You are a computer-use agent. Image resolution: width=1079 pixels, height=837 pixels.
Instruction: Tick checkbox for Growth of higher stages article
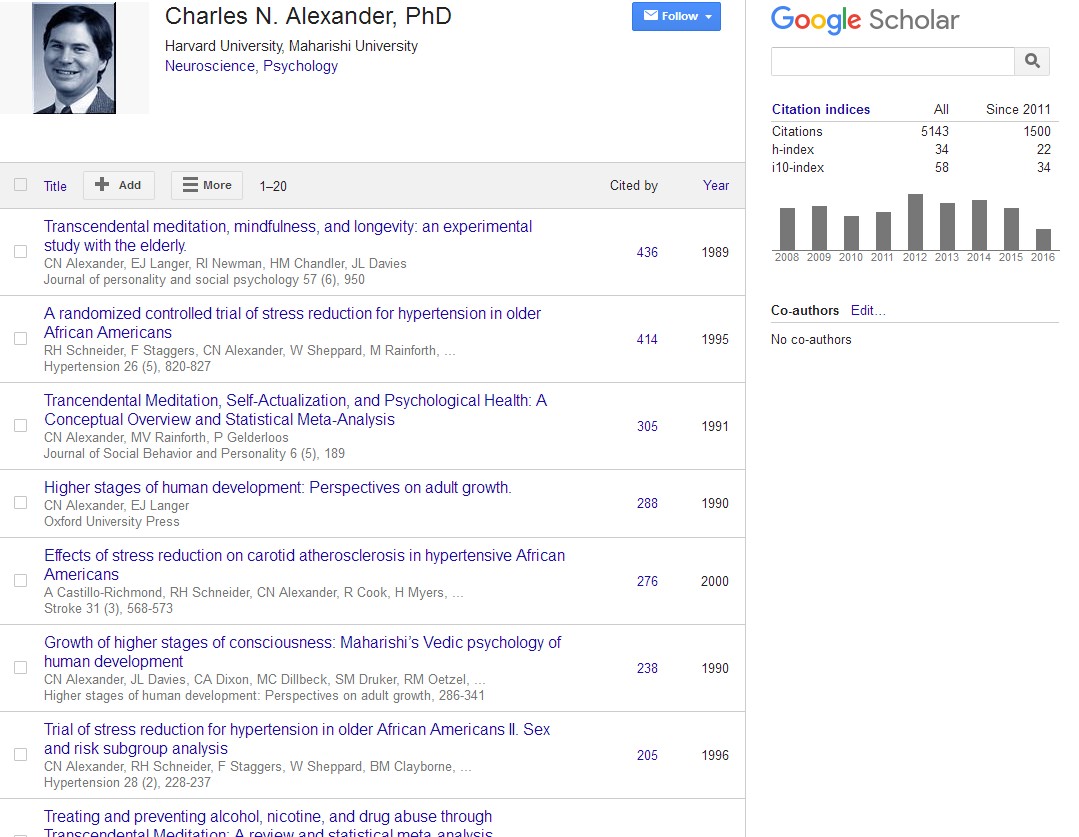(21, 668)
